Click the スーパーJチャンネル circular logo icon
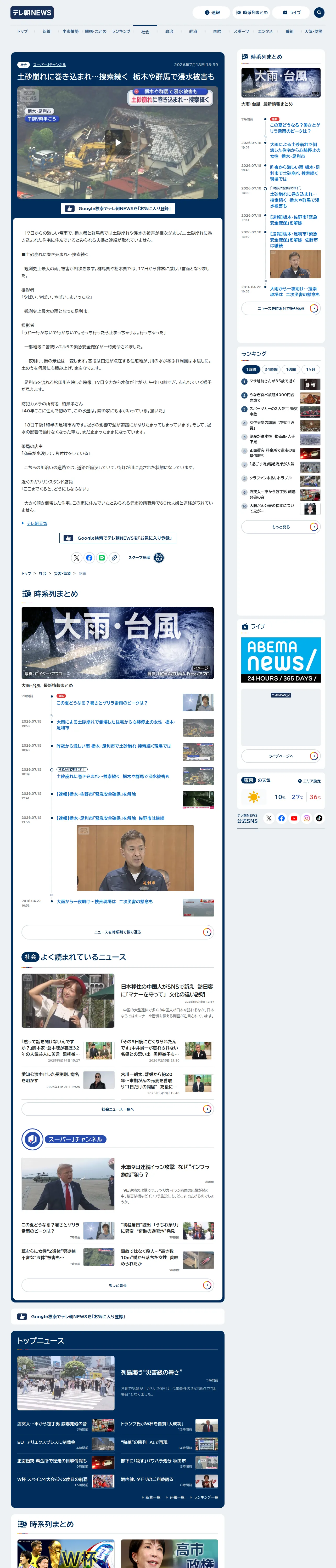 point(32,1139)
